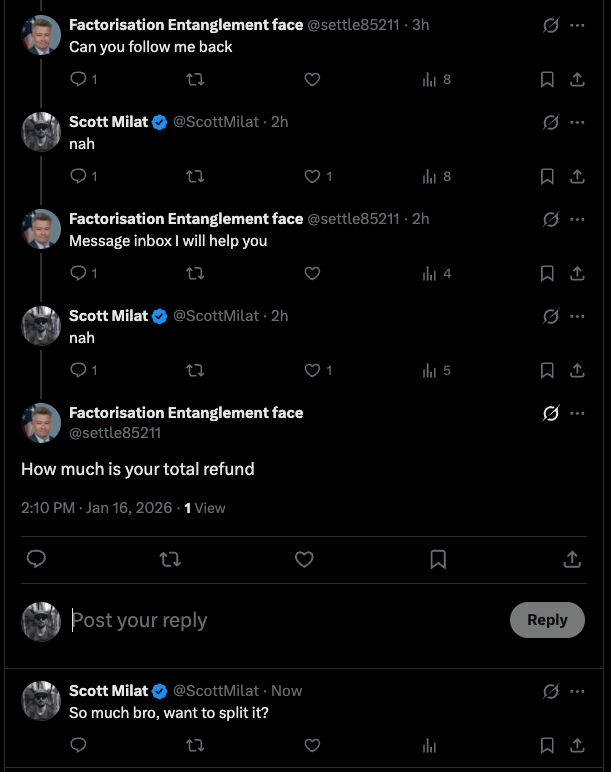Open Scott Milat's profile from the newest reply
This screenshot has height=772, width=611.
point(108,691)
